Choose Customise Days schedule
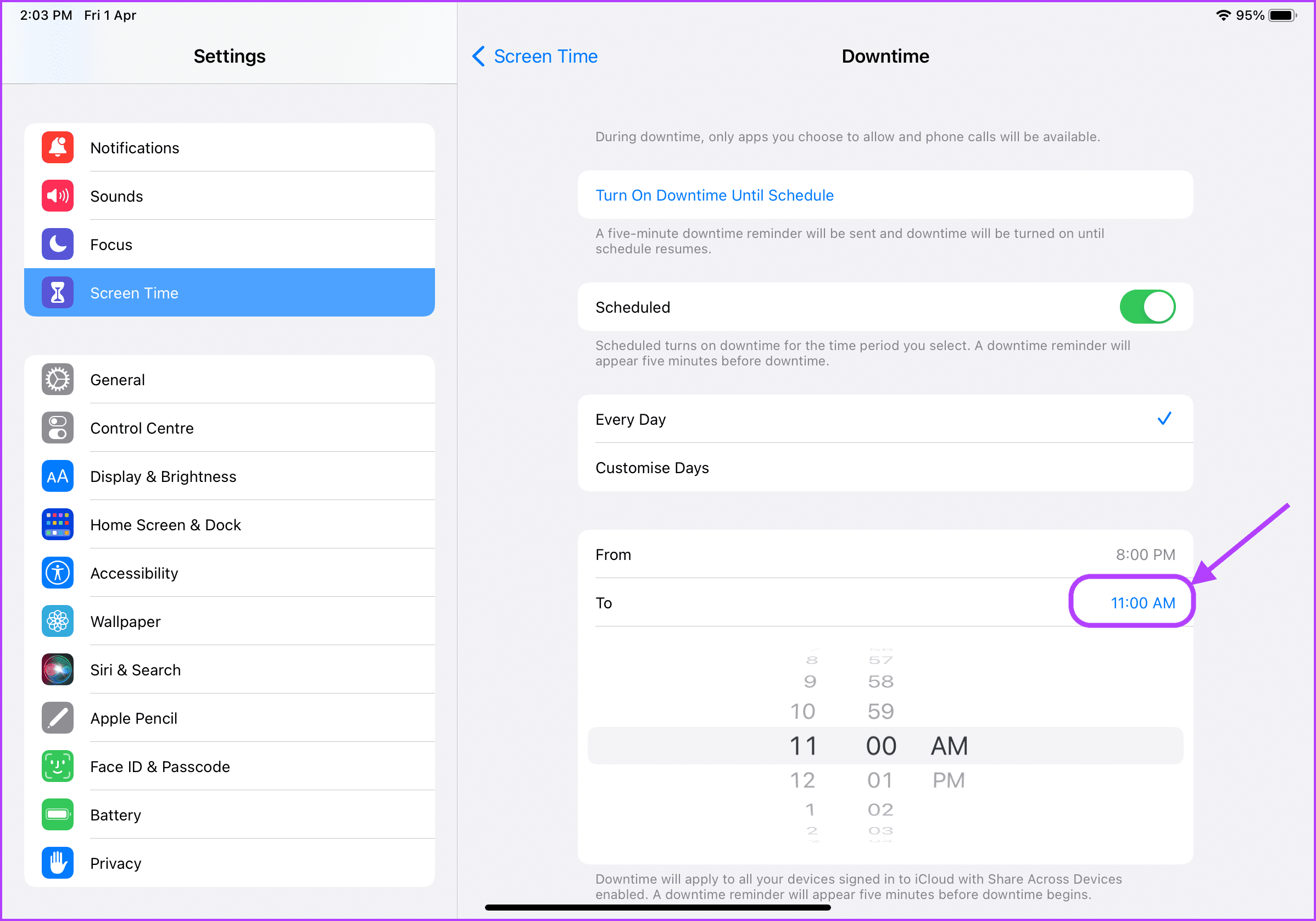 pyautogui.click(x=885, y=468)
